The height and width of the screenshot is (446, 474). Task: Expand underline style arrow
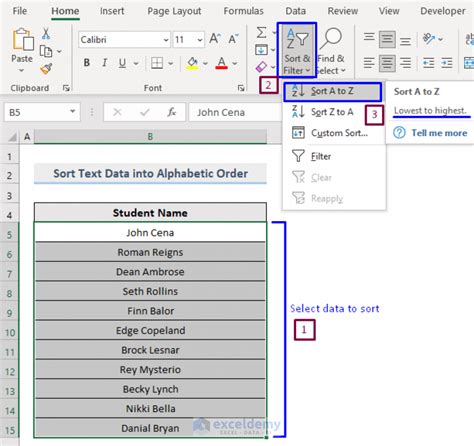point(136,63)
